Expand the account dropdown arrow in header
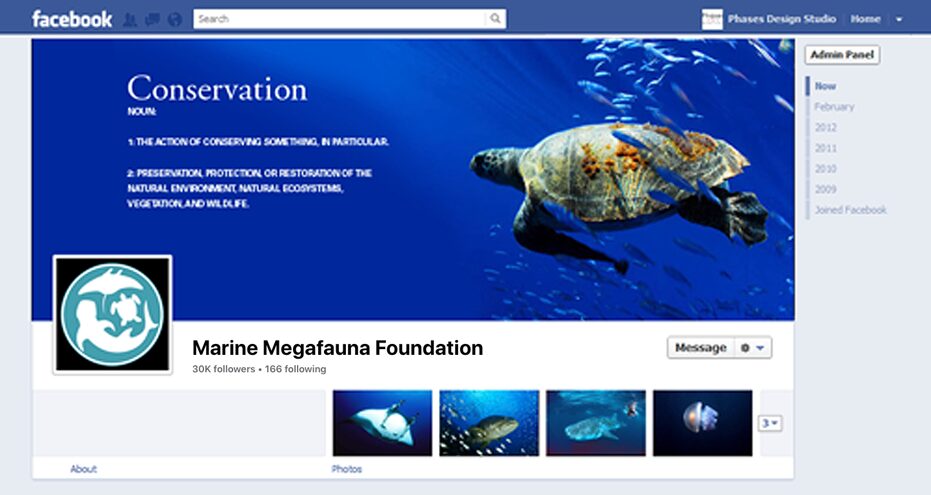This screenshot has height=495, width=931. (x=899, y=20)
